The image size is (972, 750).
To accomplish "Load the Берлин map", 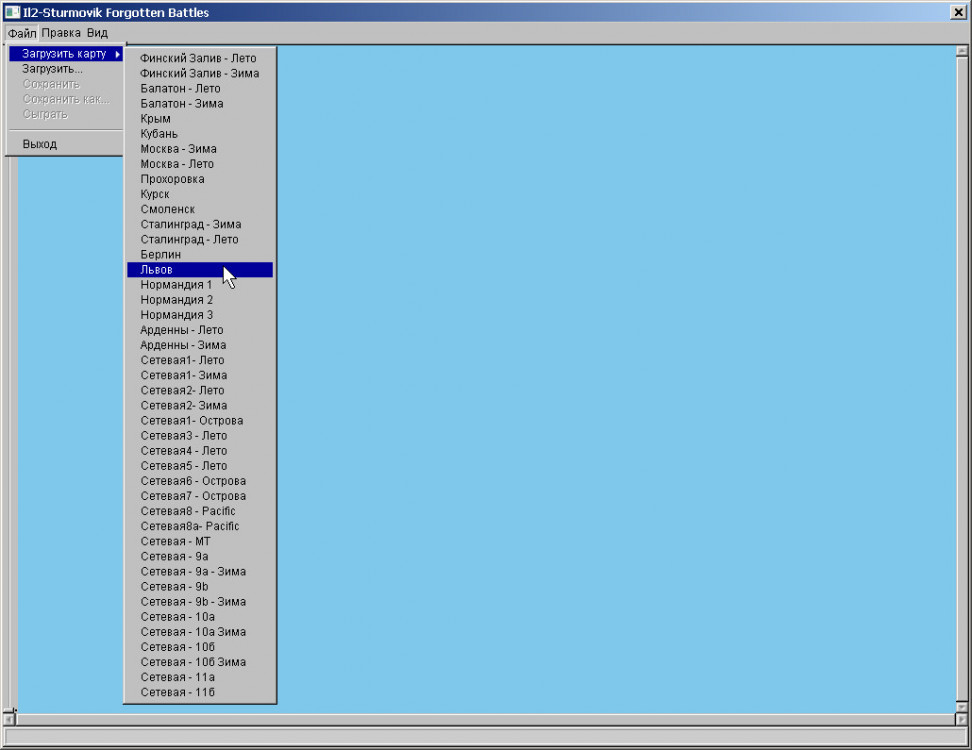I will (161, 255).
